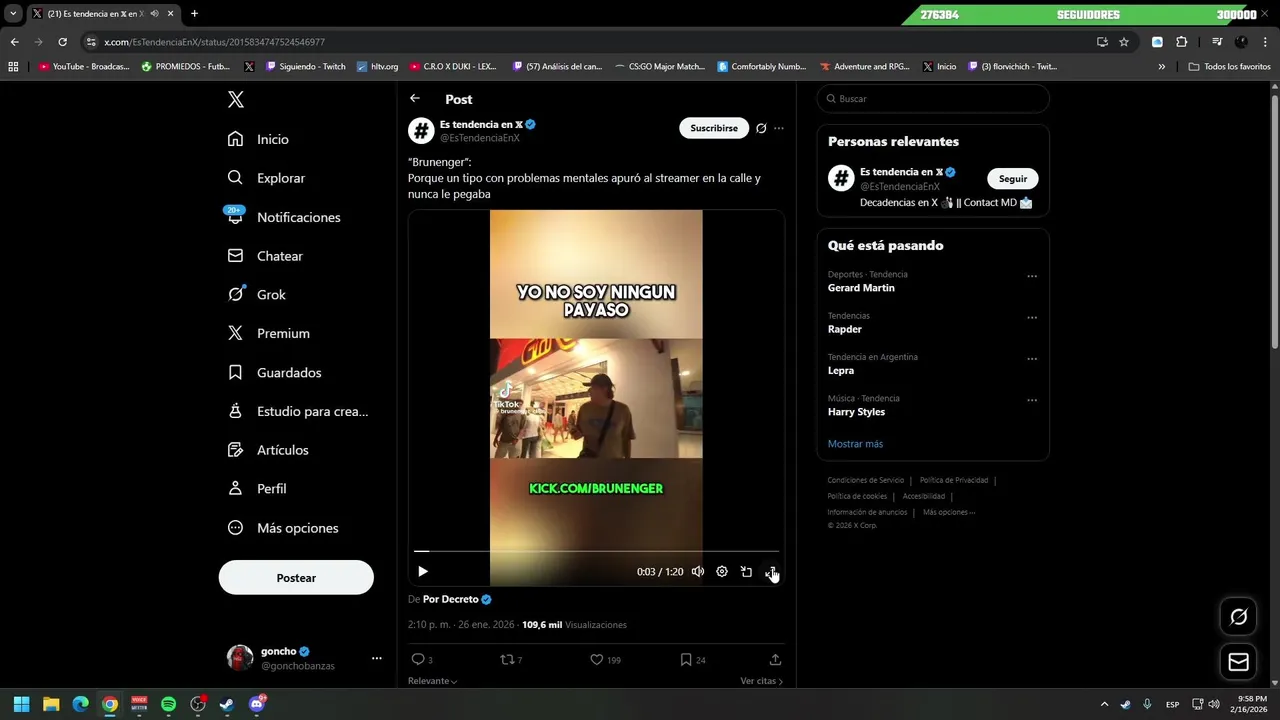Open video settings gear
The height and width of the screenshot is (720, 1280).
tap(722, 572)
